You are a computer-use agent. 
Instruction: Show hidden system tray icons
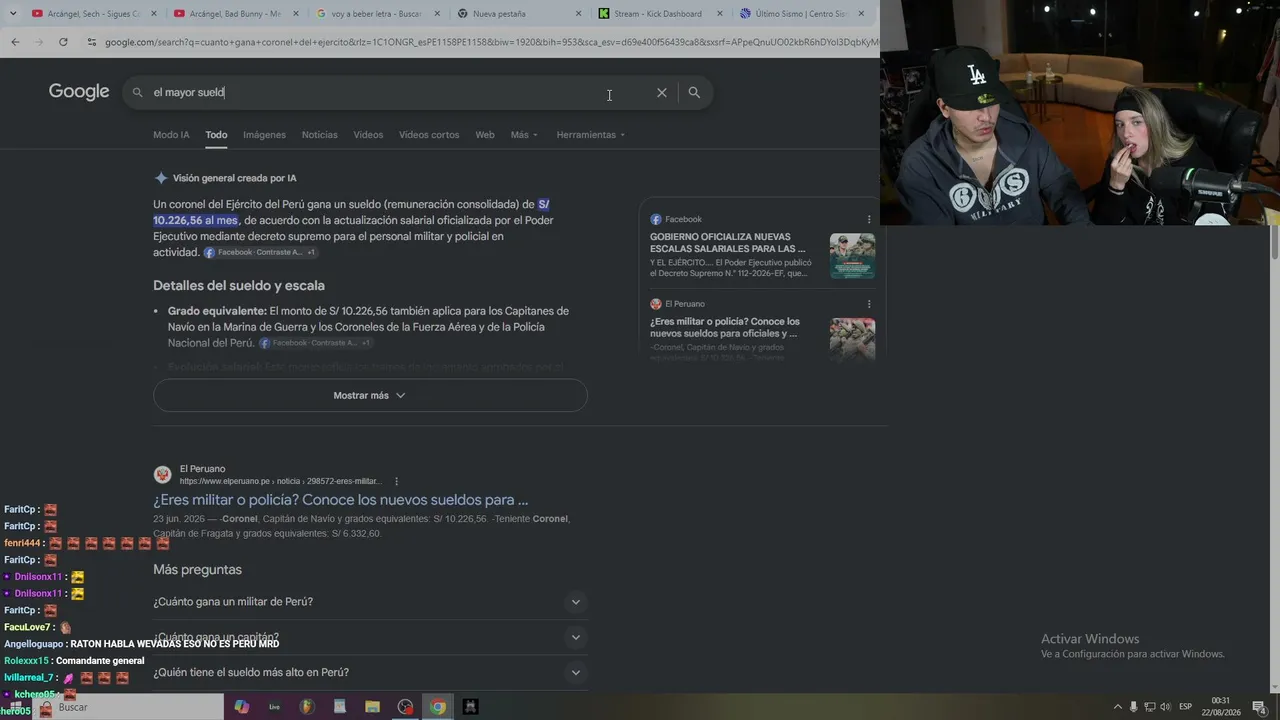[1118, 707]
